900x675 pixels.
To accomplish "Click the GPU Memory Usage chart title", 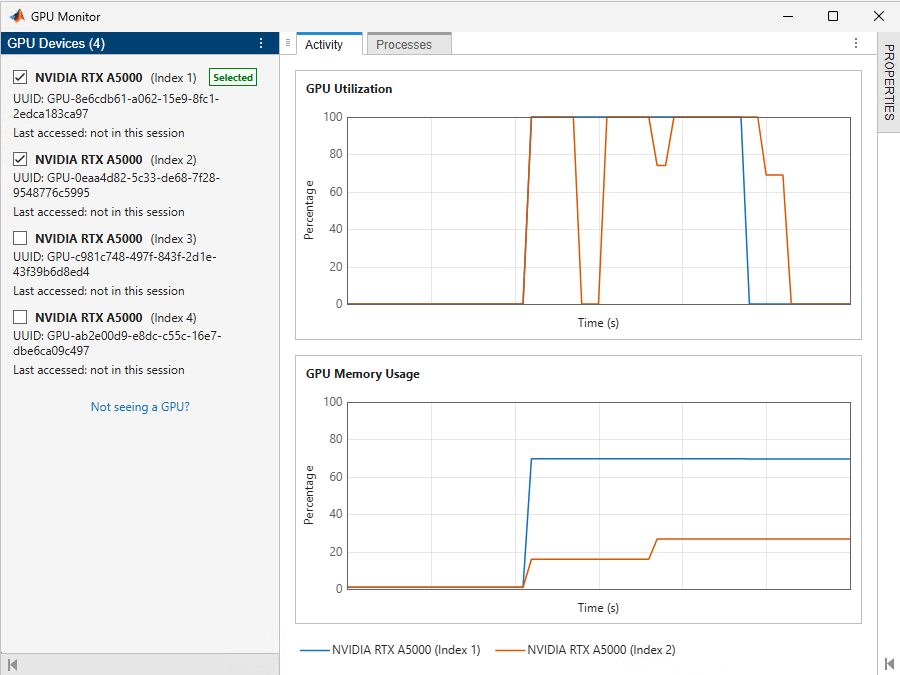I will click(x=363, y=374).
